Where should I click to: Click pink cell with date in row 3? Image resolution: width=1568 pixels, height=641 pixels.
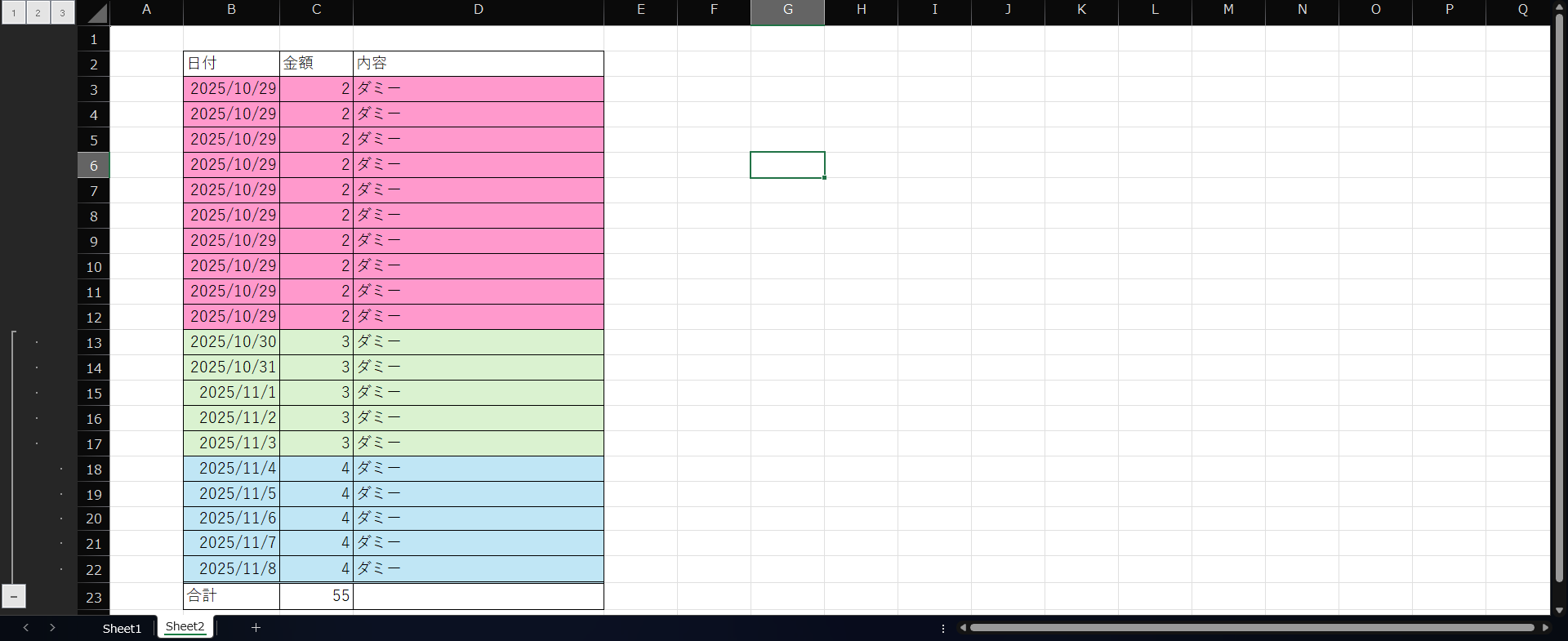tap(231, 88)
